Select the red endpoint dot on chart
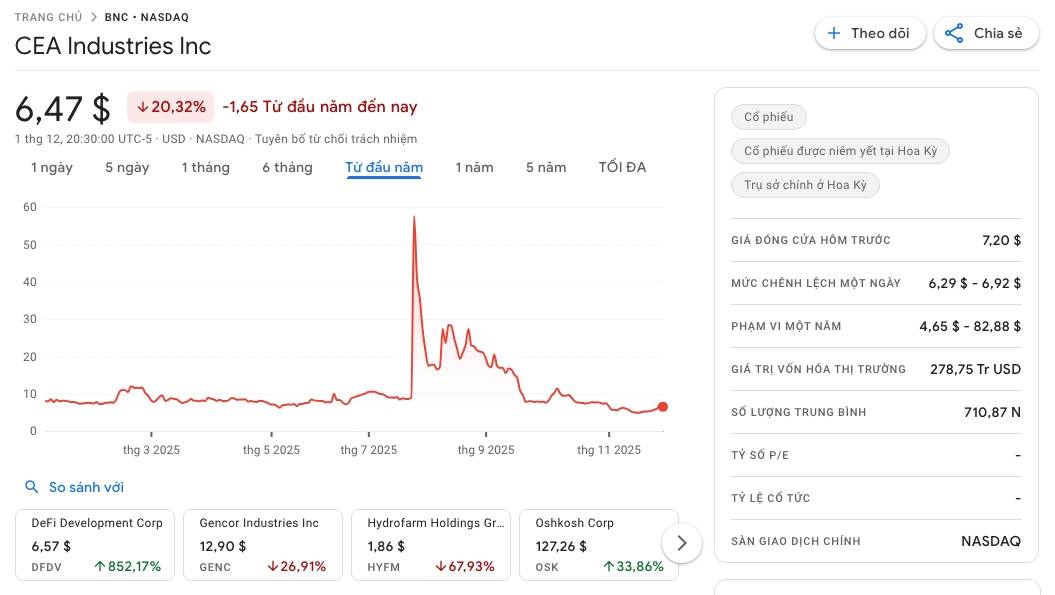Viewport: 1055px width, 595px height. point(662,407)
